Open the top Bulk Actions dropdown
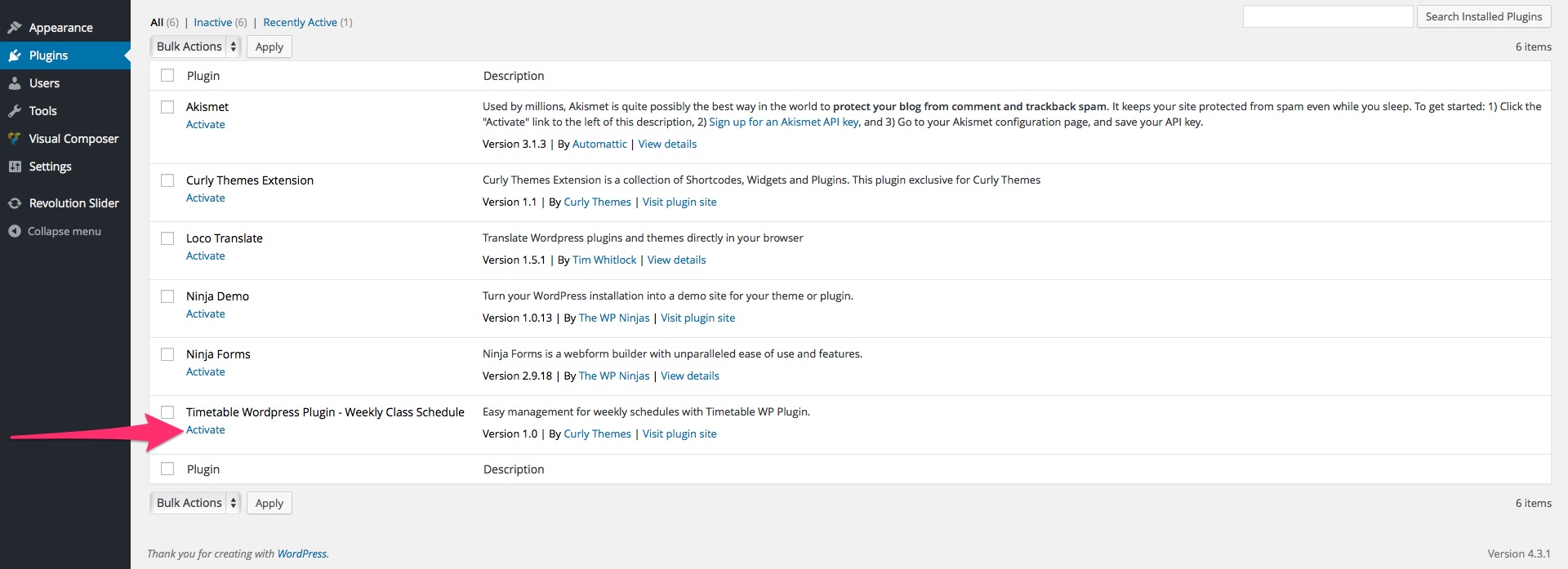The width and height of the screenshot is (1568, 569). pyautogui.click(x=195, y=47)
